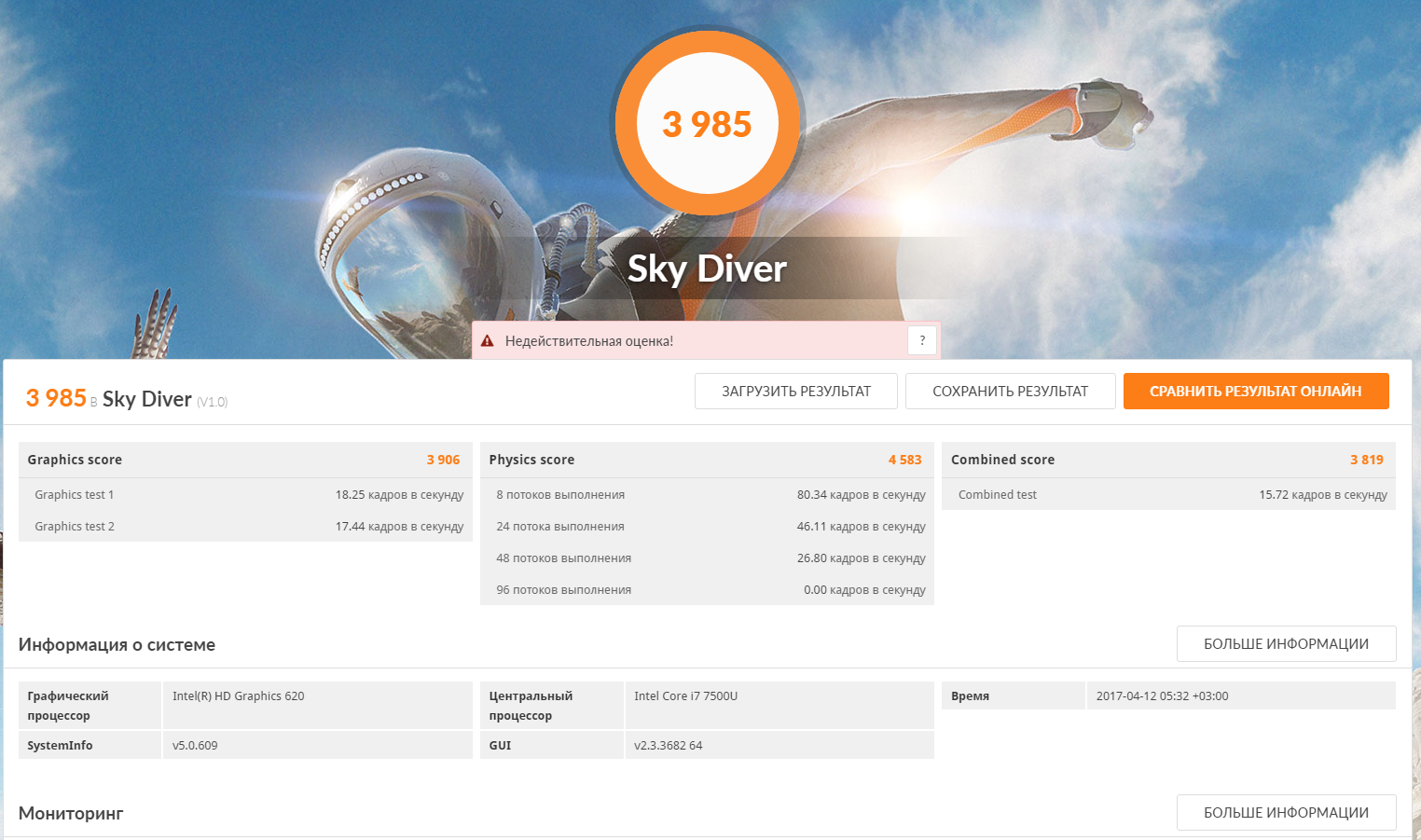Select the 96 потоков выполнения row
1421x840 pixels.
tap(707, 590)
